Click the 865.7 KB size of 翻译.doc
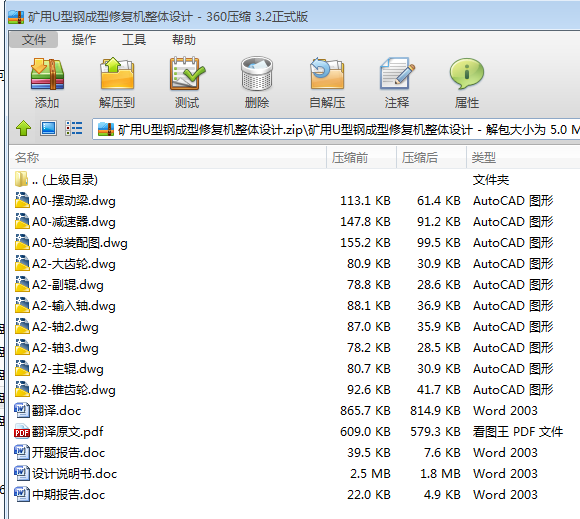Screen dimensions: 580x519 coord(365,410)
